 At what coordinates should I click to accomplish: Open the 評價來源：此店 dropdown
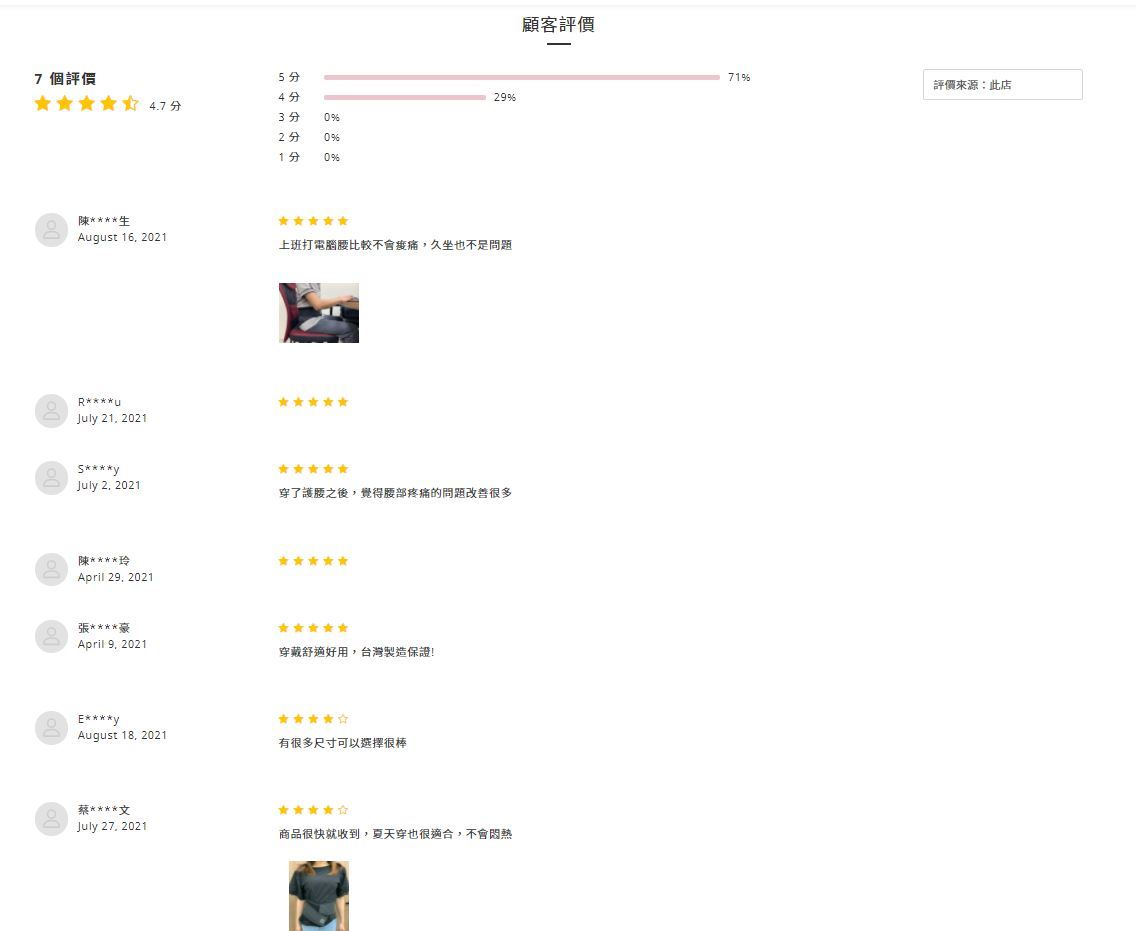click(x=1002, y=85)
